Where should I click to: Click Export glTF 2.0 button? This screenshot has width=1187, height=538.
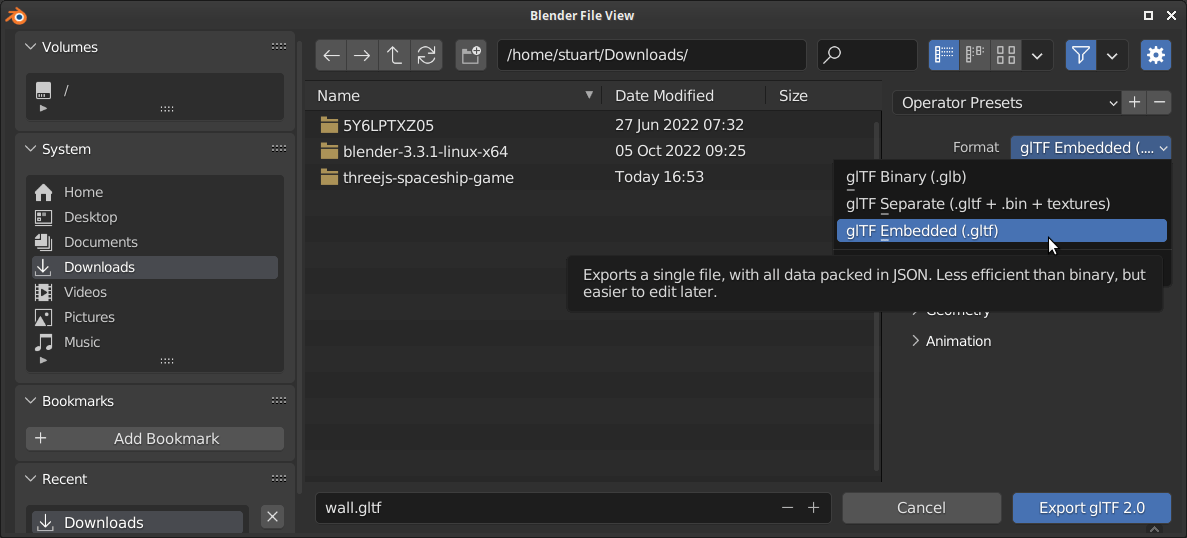(x=1092, y=508)
